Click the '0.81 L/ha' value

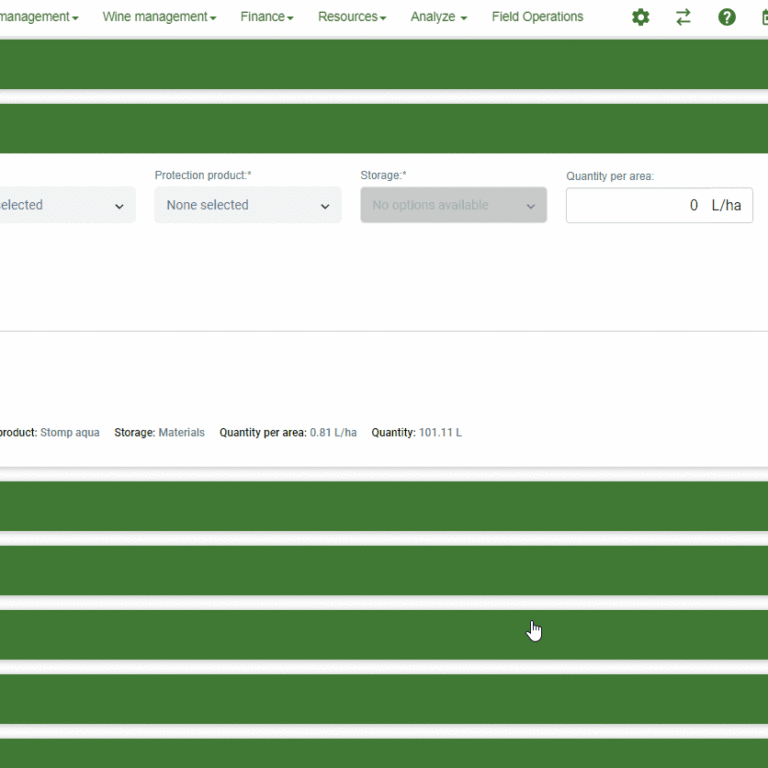(x=333, y=432)
